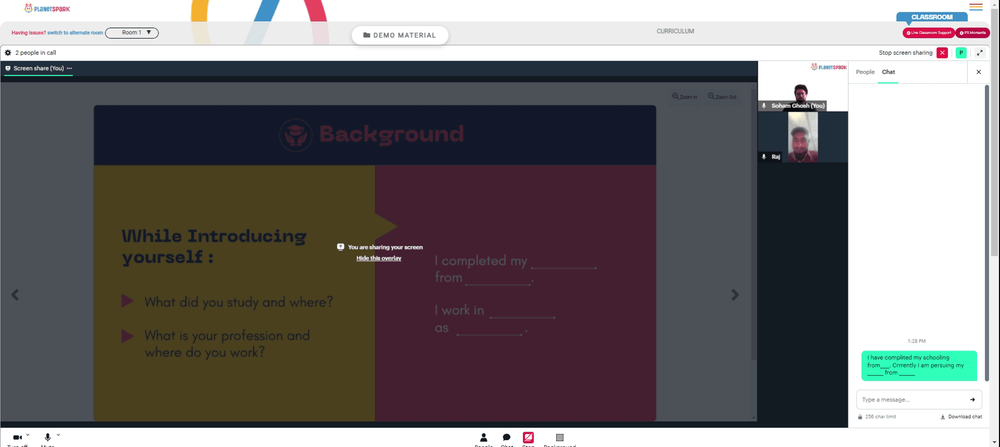The width and height of the screenshot is (1000, 447).
Task: Advance to next slide arrow
Action: (x=735, y=295)
